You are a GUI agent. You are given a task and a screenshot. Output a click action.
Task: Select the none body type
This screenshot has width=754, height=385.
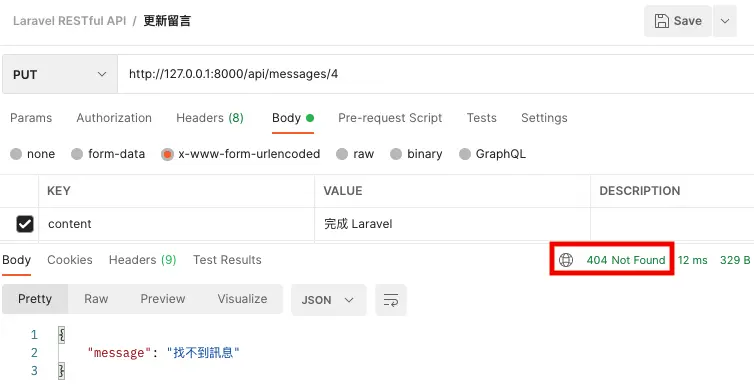[32, 154]
